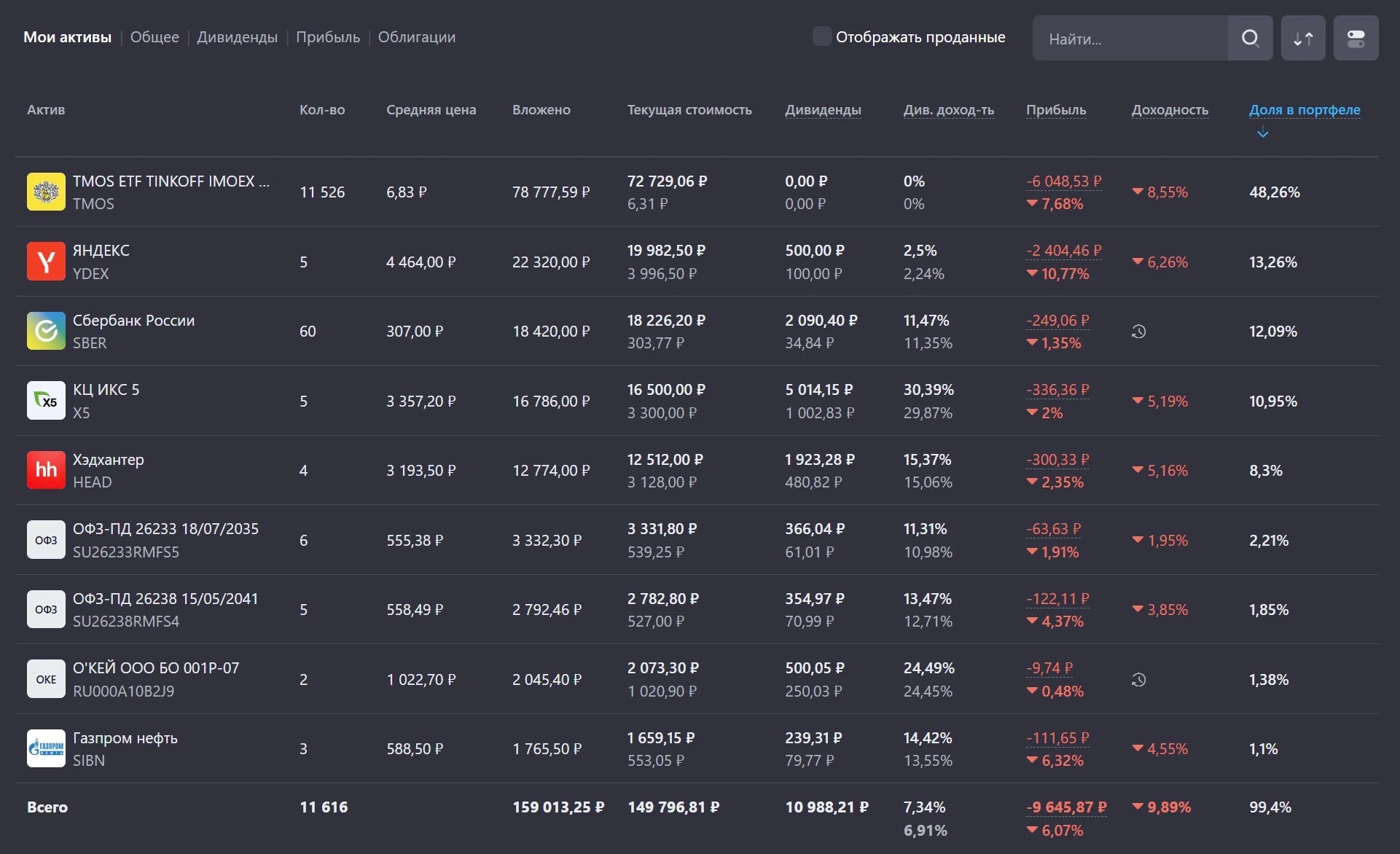Screen dimensions: 1400x854
Task: Click the TMOS quantity 11 526
Action: pyautogui.click(x=322, y=192)
